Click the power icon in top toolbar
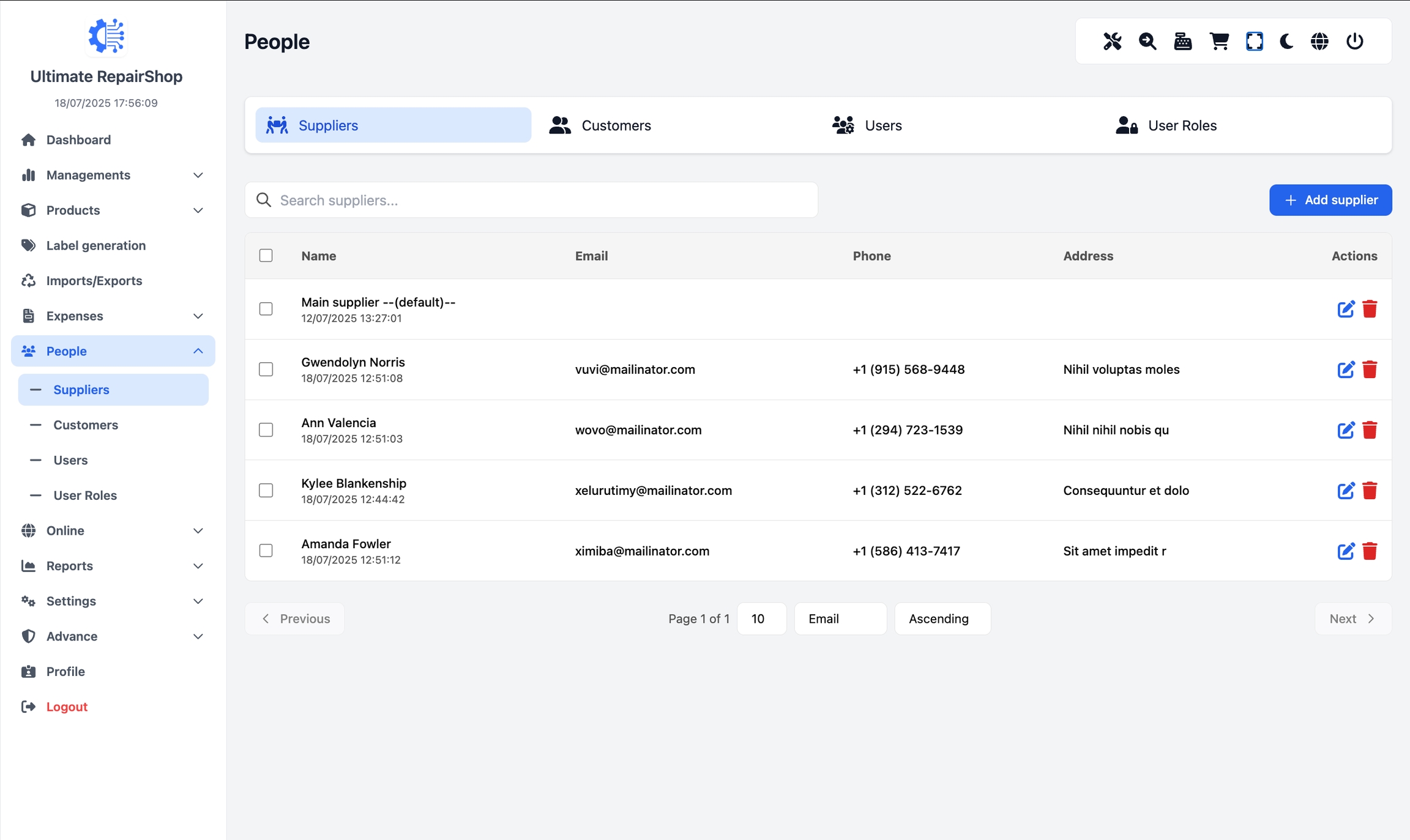The width and height of the screenshot is (1410, 840). tap(1354, 42)
